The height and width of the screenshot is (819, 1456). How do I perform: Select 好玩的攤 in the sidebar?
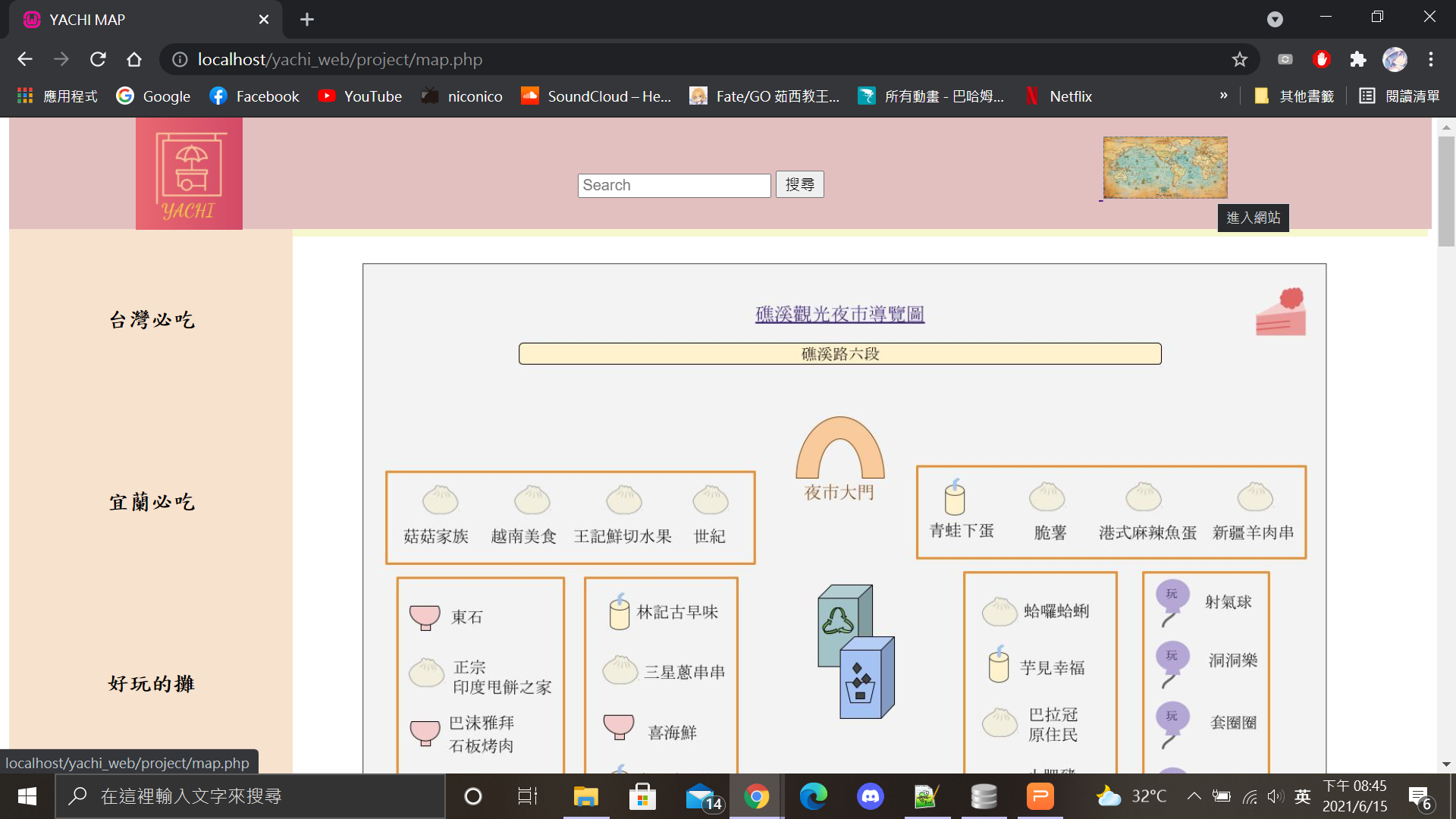coord(151,684)
